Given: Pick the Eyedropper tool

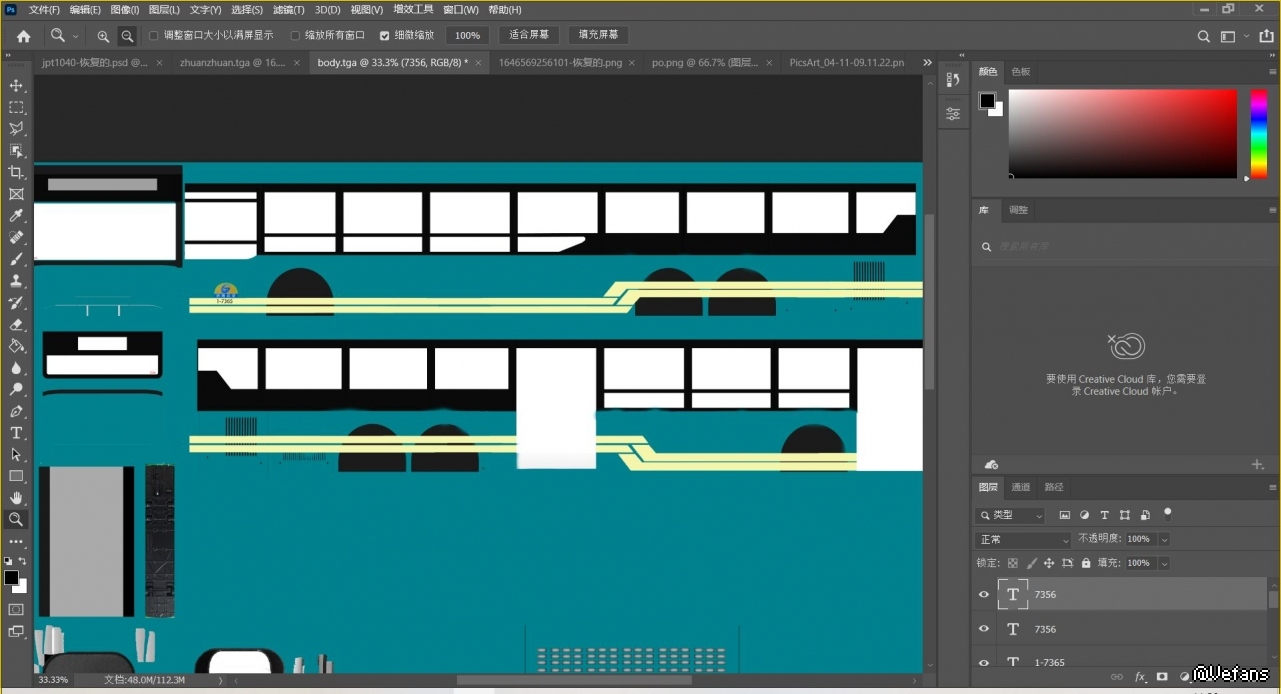Looking at the screenshot, I should [16, 216].
